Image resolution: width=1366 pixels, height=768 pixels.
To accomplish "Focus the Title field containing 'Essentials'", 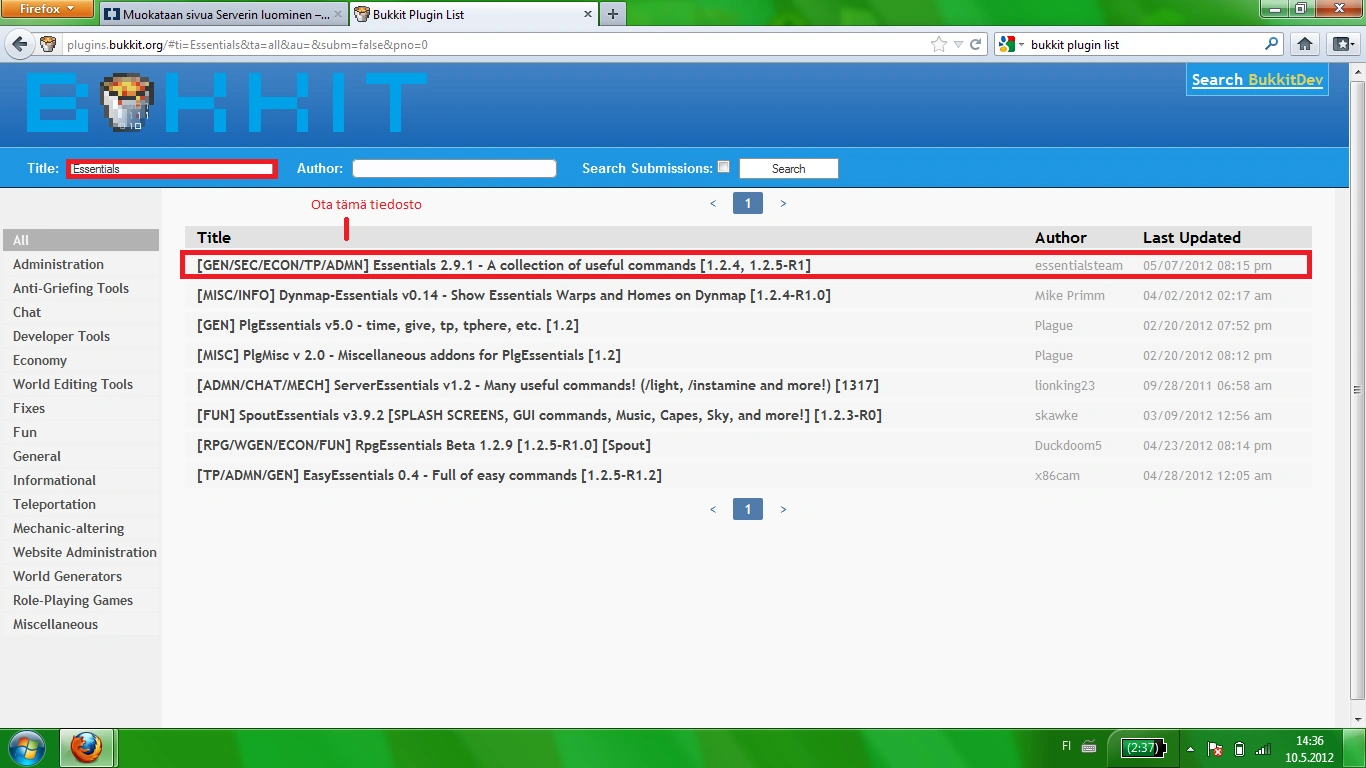I will pos(172,169).
